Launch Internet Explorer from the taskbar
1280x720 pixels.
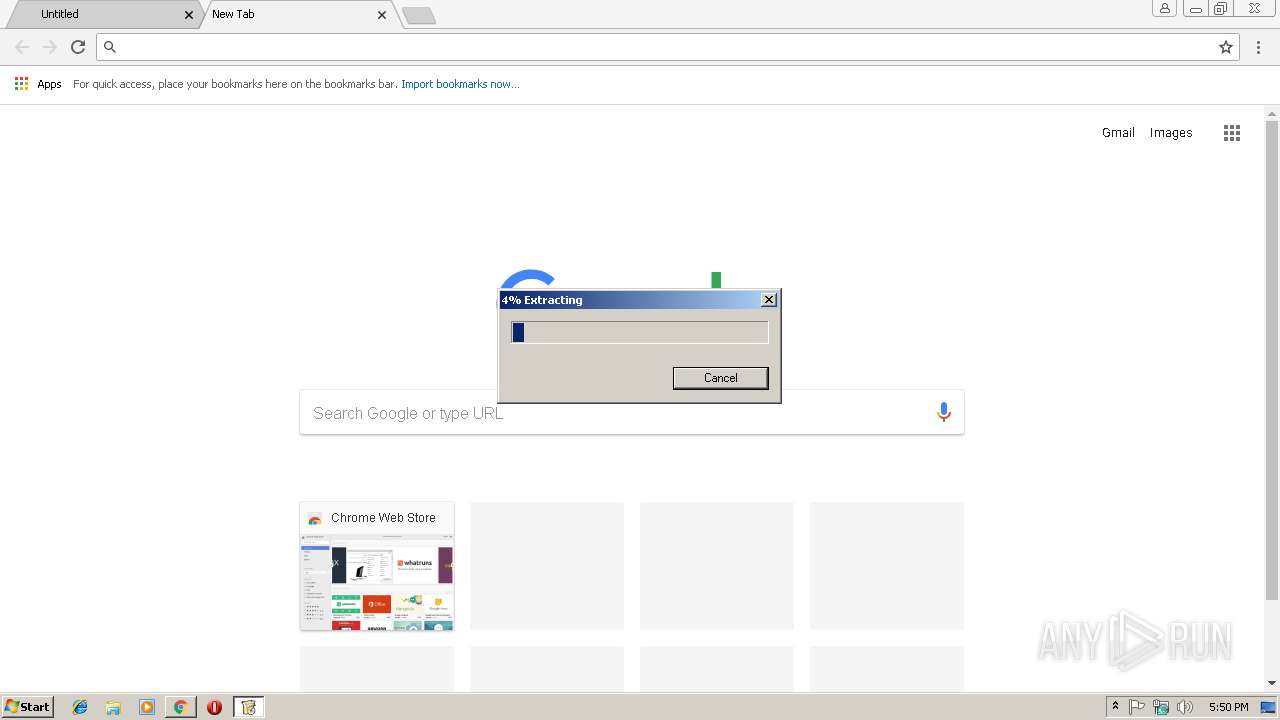click(80, 707)
